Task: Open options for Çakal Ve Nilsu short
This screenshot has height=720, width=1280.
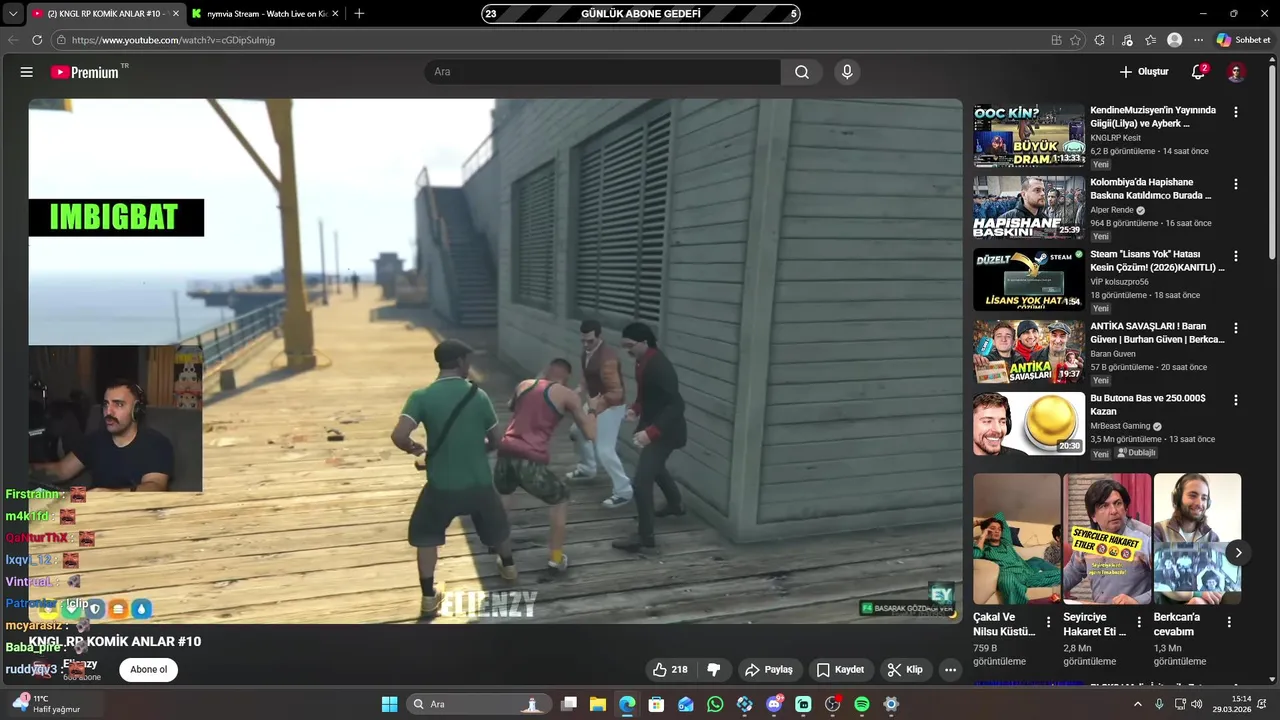Action: click(1048, 622)
